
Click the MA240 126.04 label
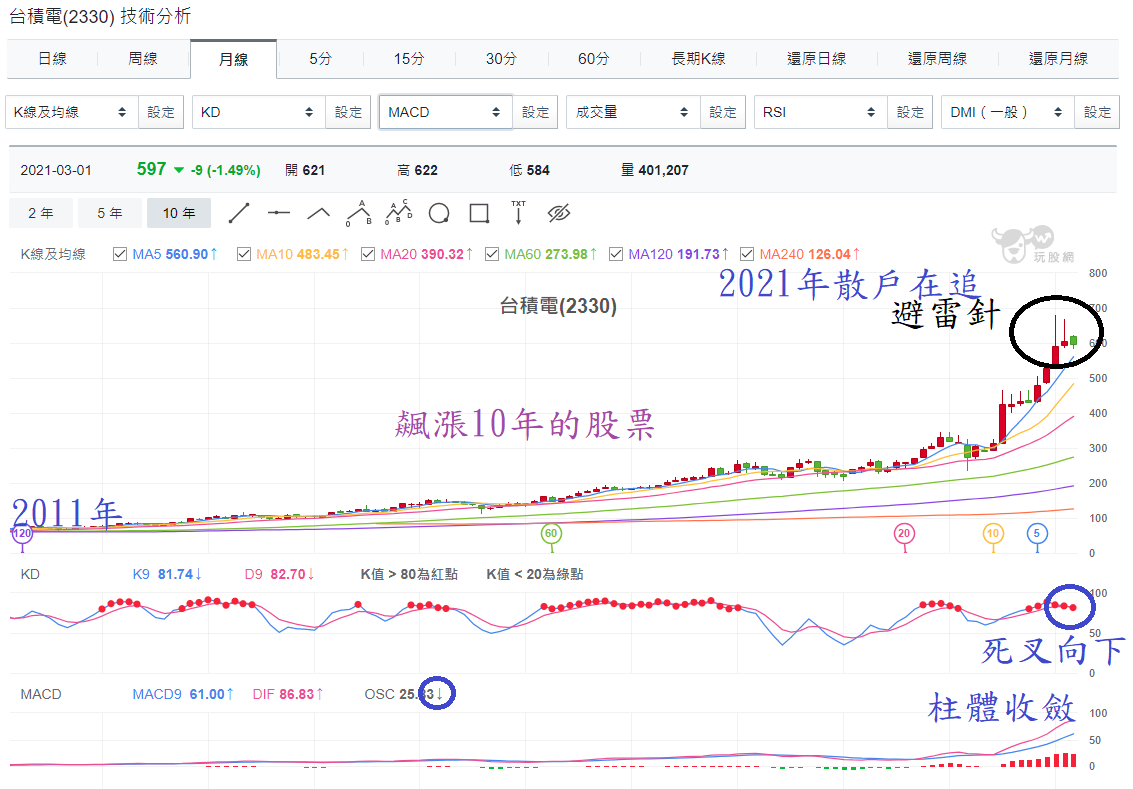[x=809, y=254]
